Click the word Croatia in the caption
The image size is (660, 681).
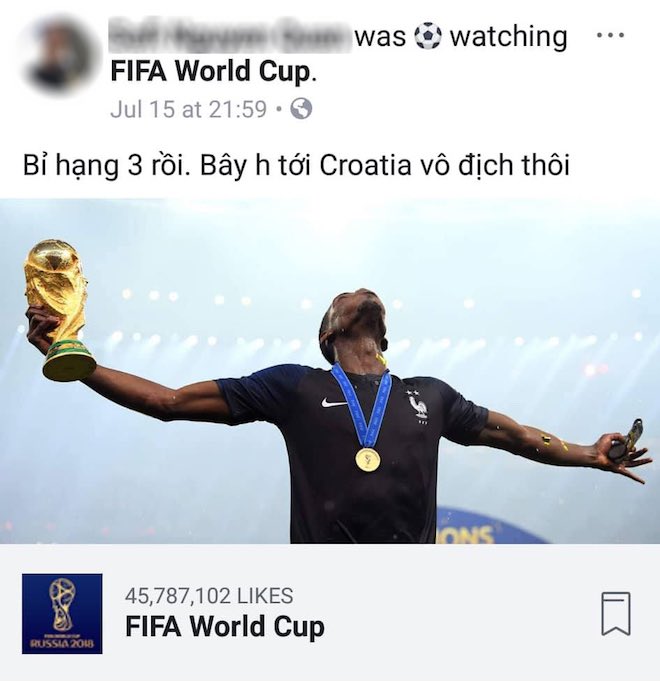(x=365, y=165)
